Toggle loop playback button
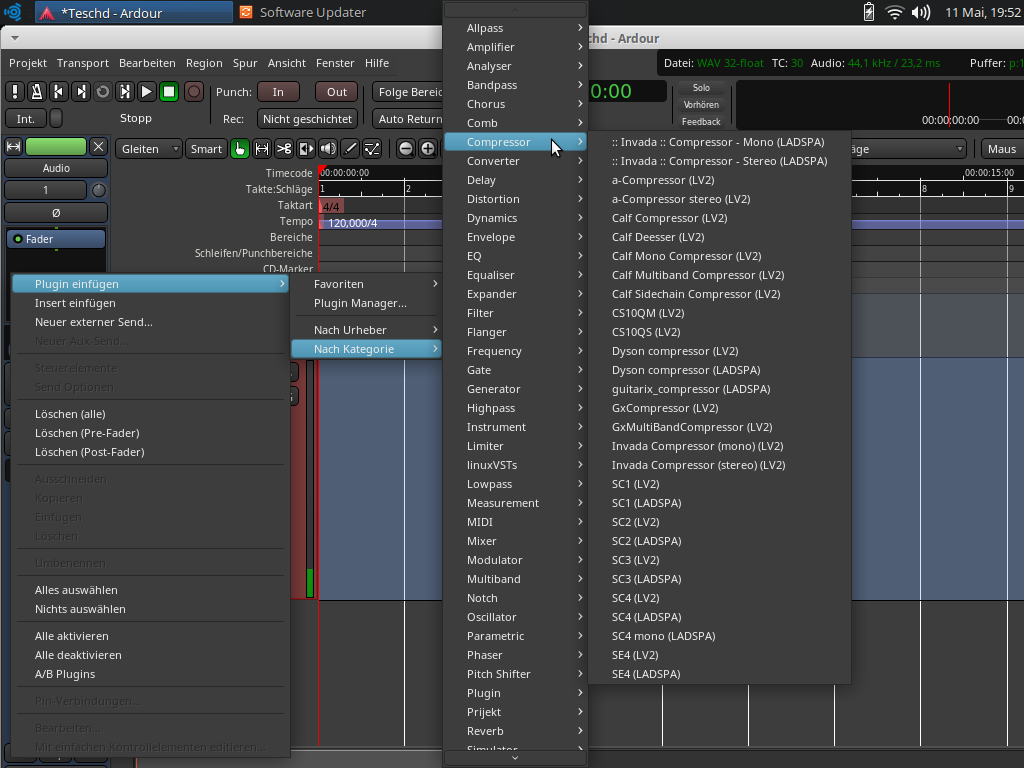This screenshot has width=1024, height=768. click(x=103, y=92)
